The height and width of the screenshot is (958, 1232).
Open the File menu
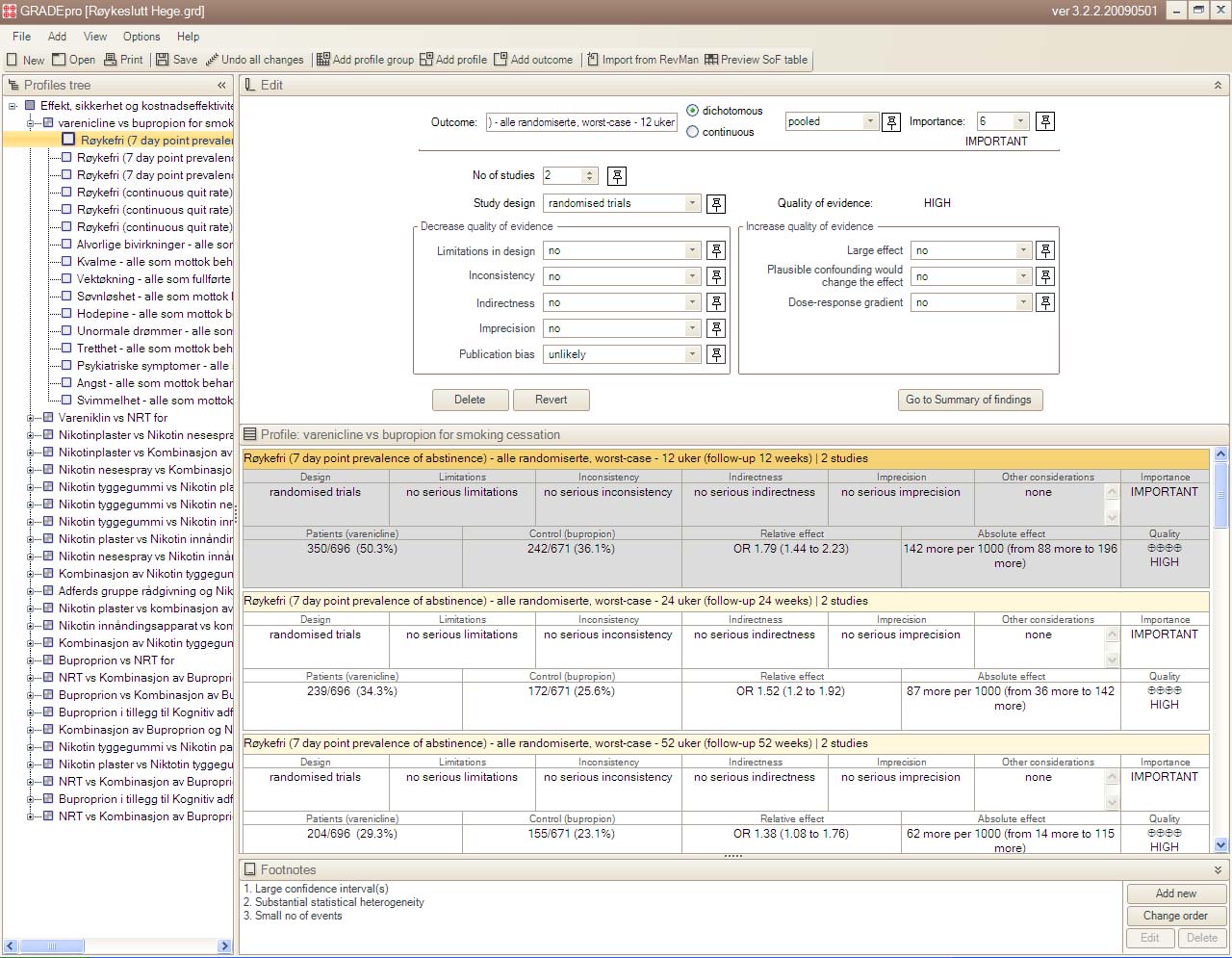click(x=21, y=37)
